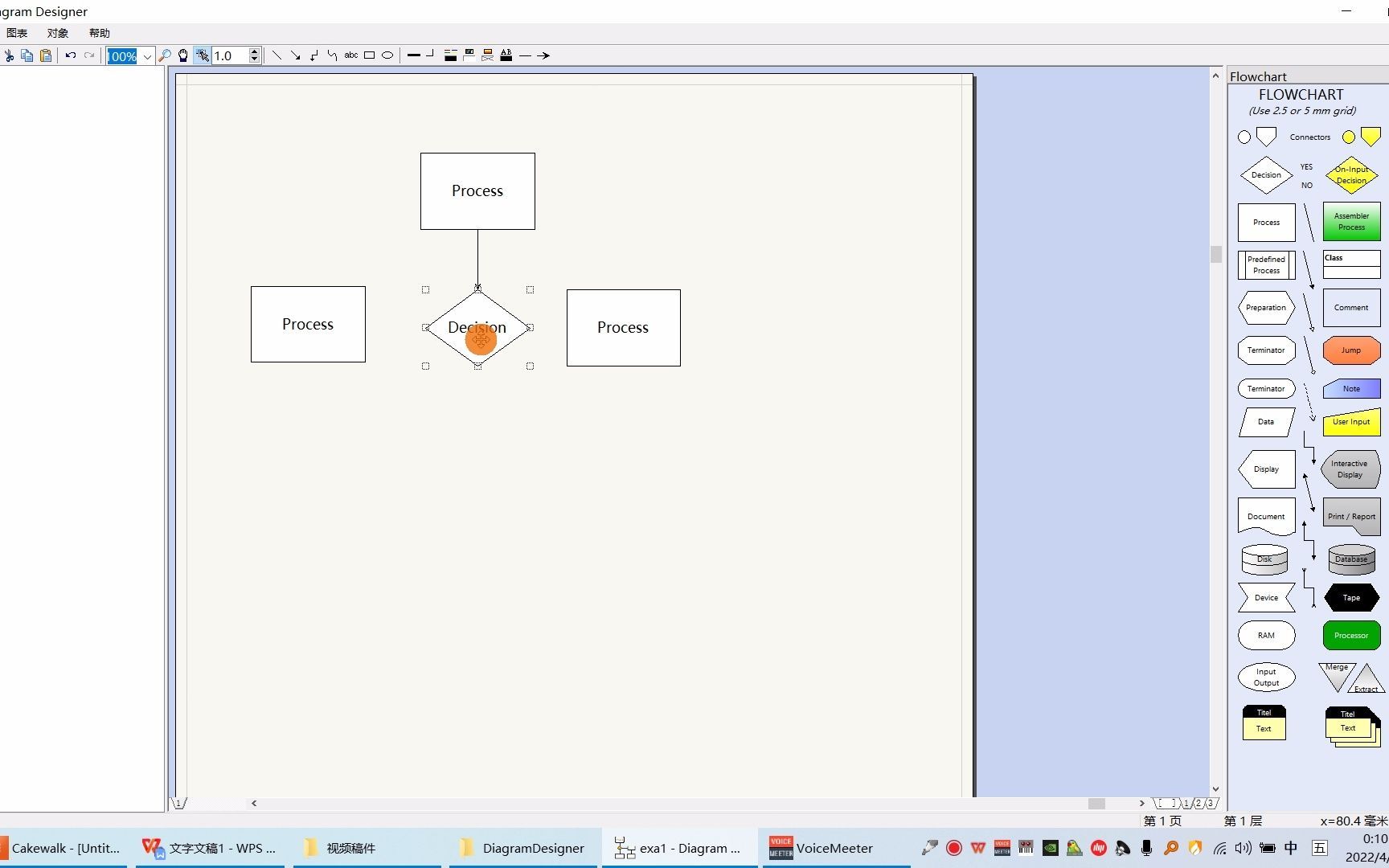Open the line color picker
This screenshot has height=868, width=1389.
click(451, 55)
